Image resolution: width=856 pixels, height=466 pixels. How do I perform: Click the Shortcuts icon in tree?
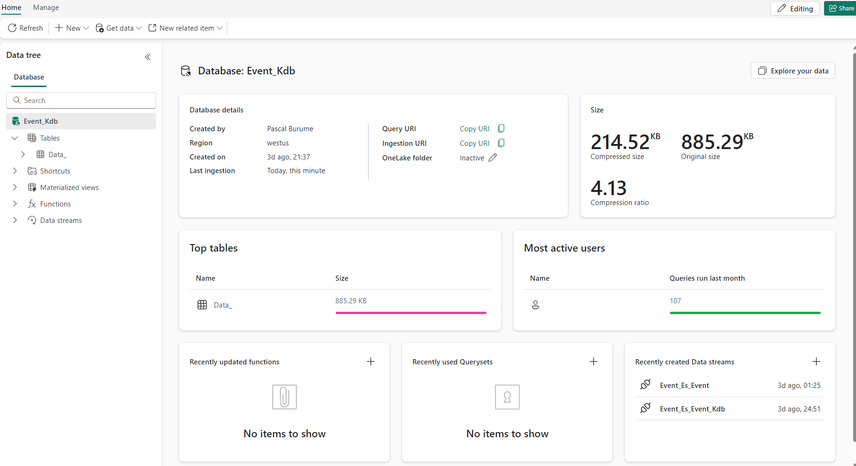tap(32, 171)
